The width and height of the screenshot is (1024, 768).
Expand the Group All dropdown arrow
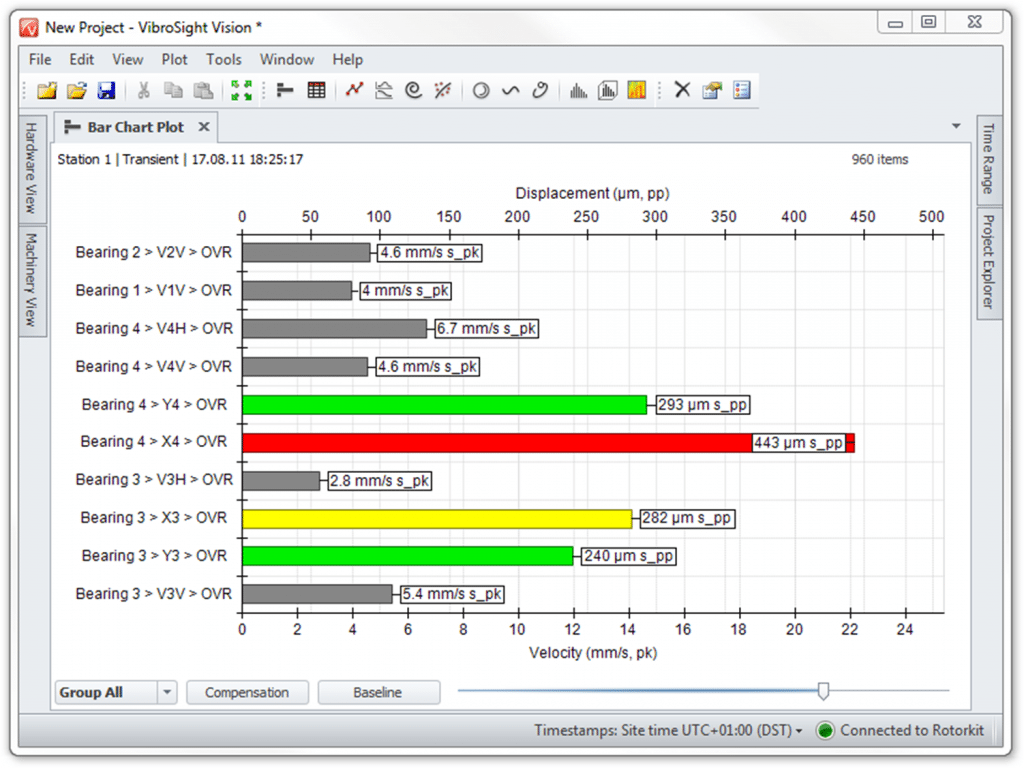click(167, 692)
